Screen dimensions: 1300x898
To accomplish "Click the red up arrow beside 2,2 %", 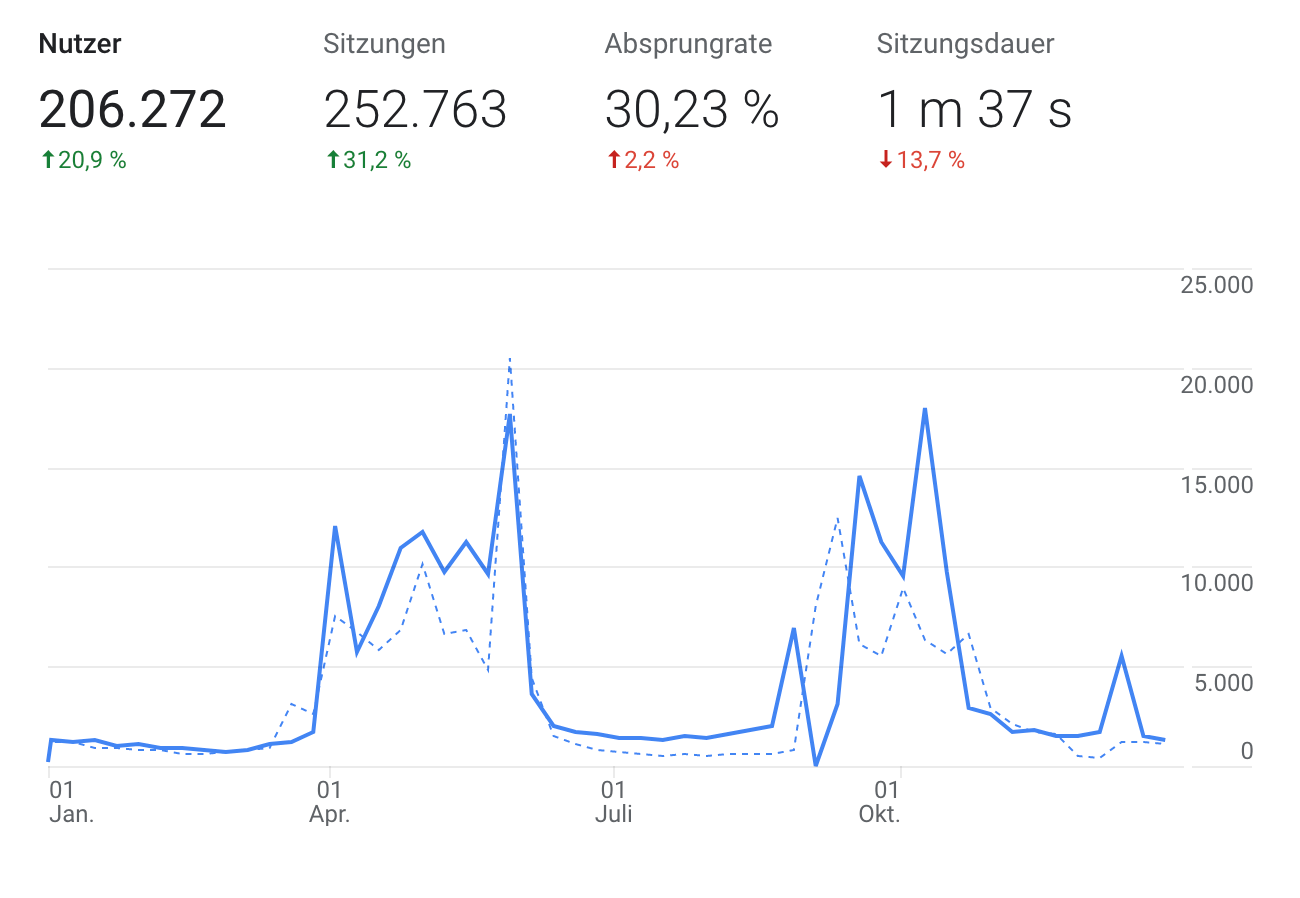I will [x=614, y=160].
